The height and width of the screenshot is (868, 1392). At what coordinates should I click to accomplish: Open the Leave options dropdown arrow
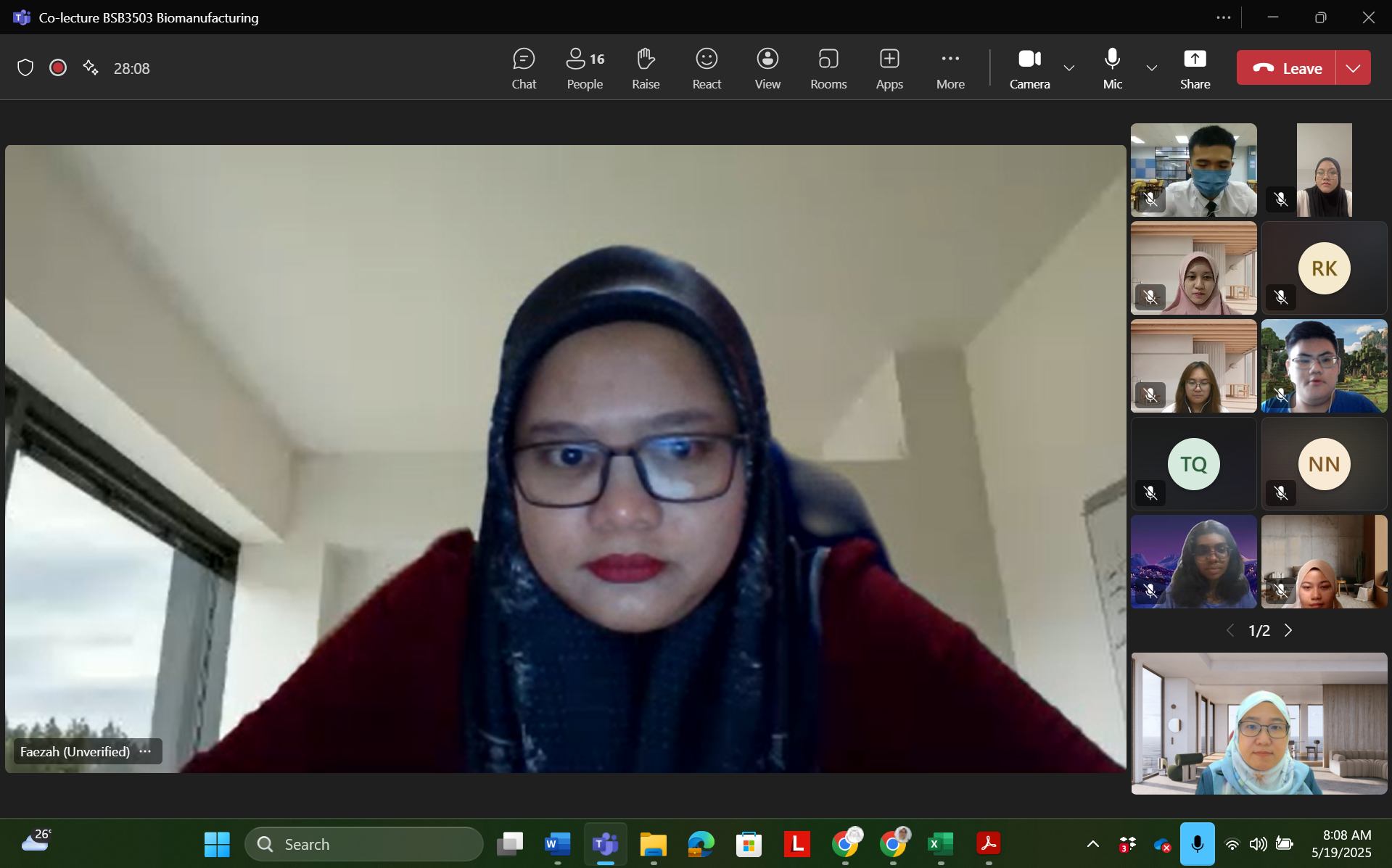(x=1353, y=68)
